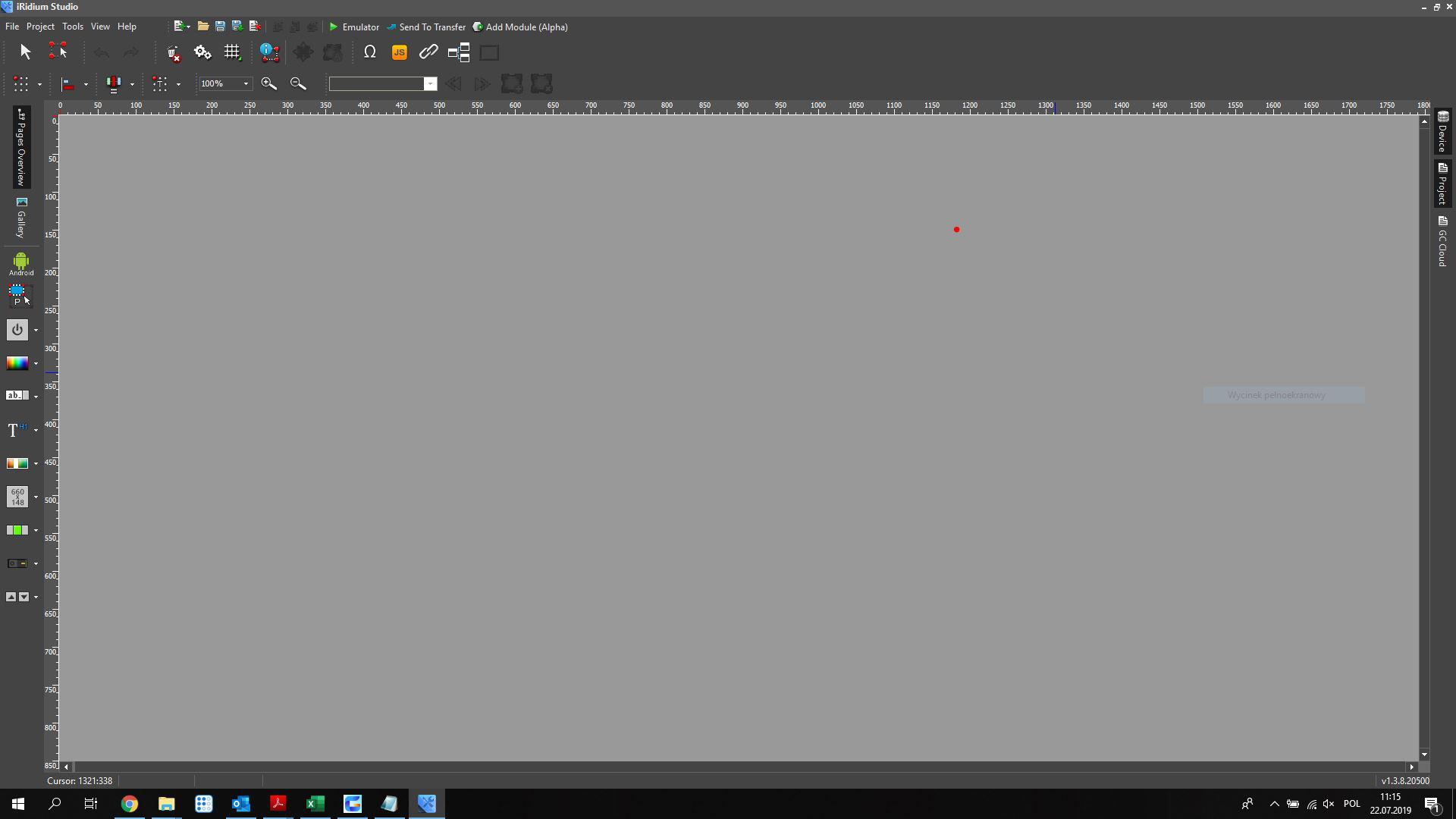This screenshot has width=1456, height=819.
Task: Open the Project menu
Action: point(40,27)
